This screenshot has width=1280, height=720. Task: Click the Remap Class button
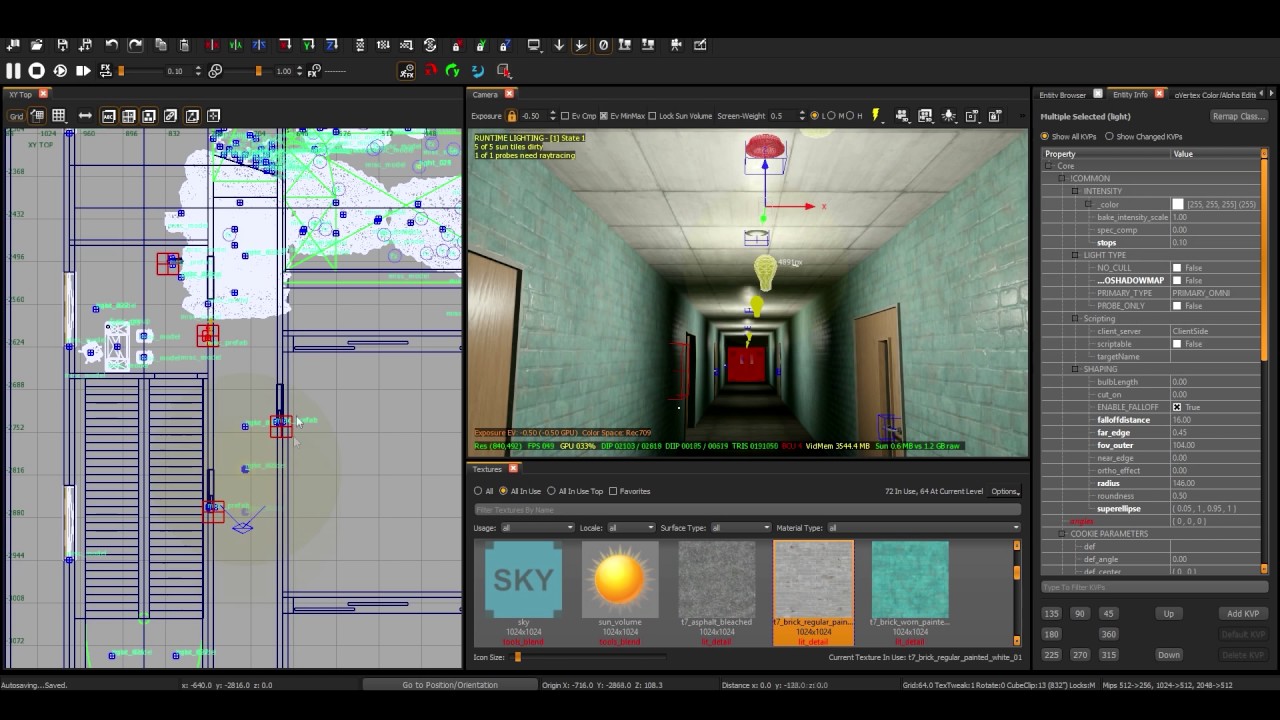pyautogui.click(x=1238, y=117)
